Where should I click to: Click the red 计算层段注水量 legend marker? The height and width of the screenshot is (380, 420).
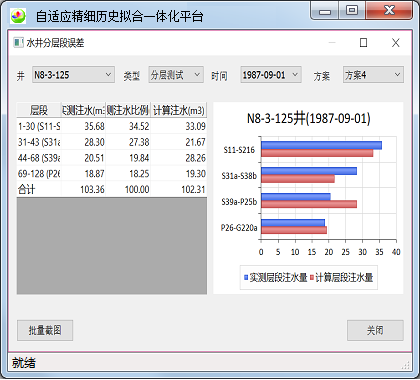[x=312, y=277]
